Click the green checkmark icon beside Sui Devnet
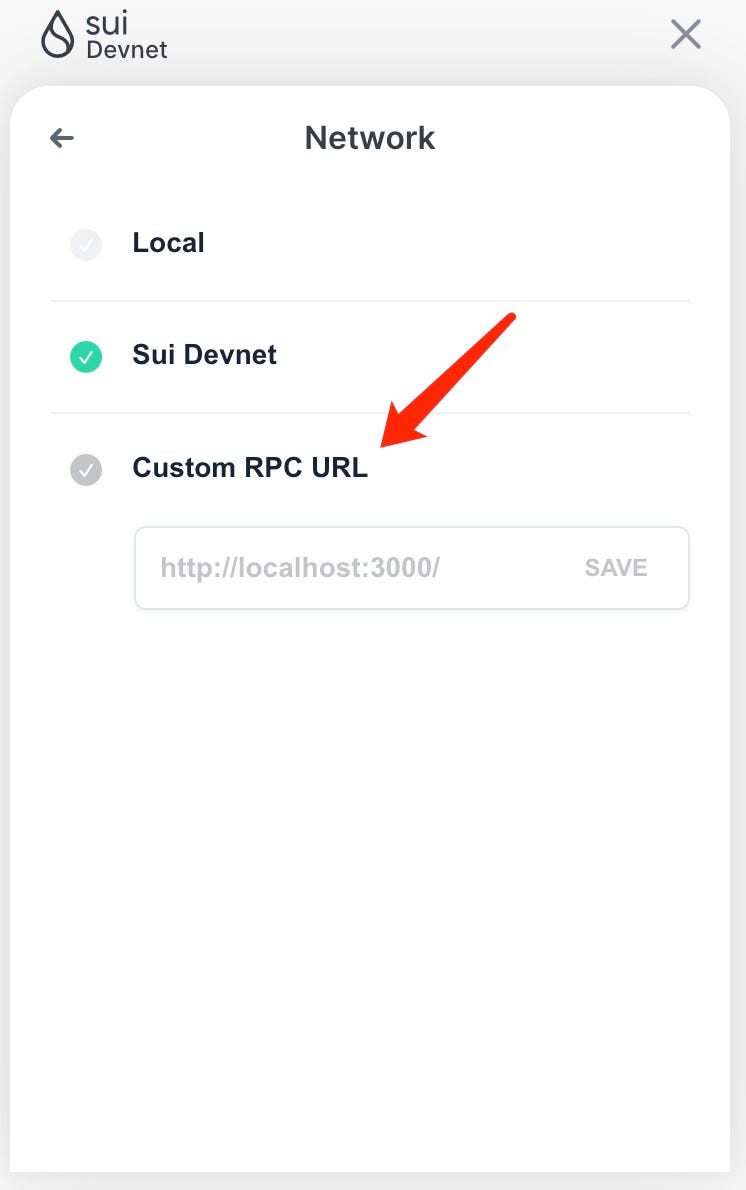The image size is (746, 1190). [86, 357]
